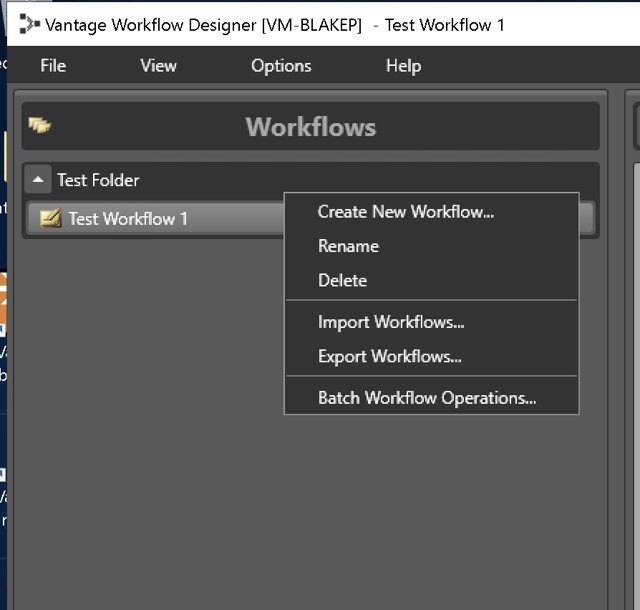640x610 pixels.
Task: Select Import Workflows in context menu
Action: tap(431, 322)
